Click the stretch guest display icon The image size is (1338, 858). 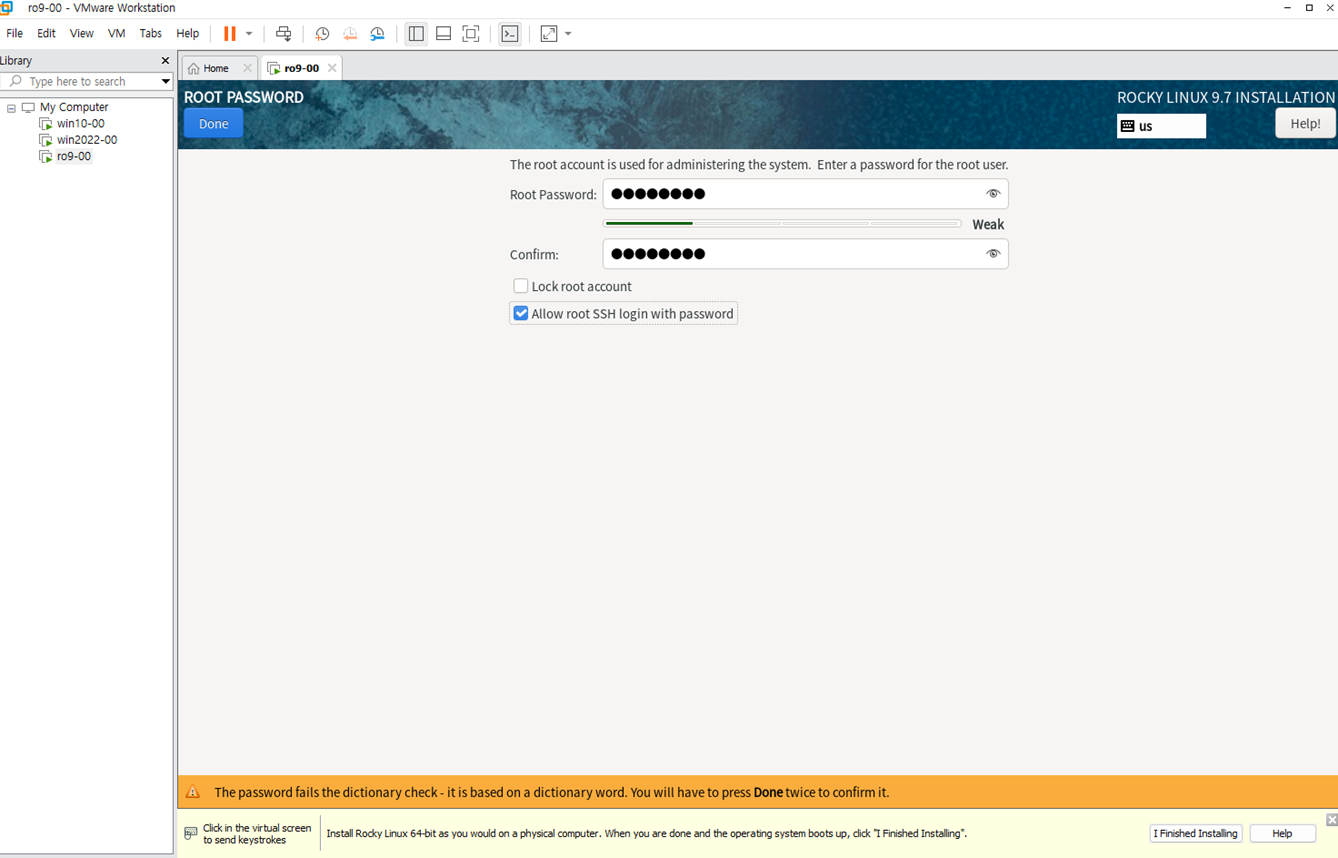(549, 34)
